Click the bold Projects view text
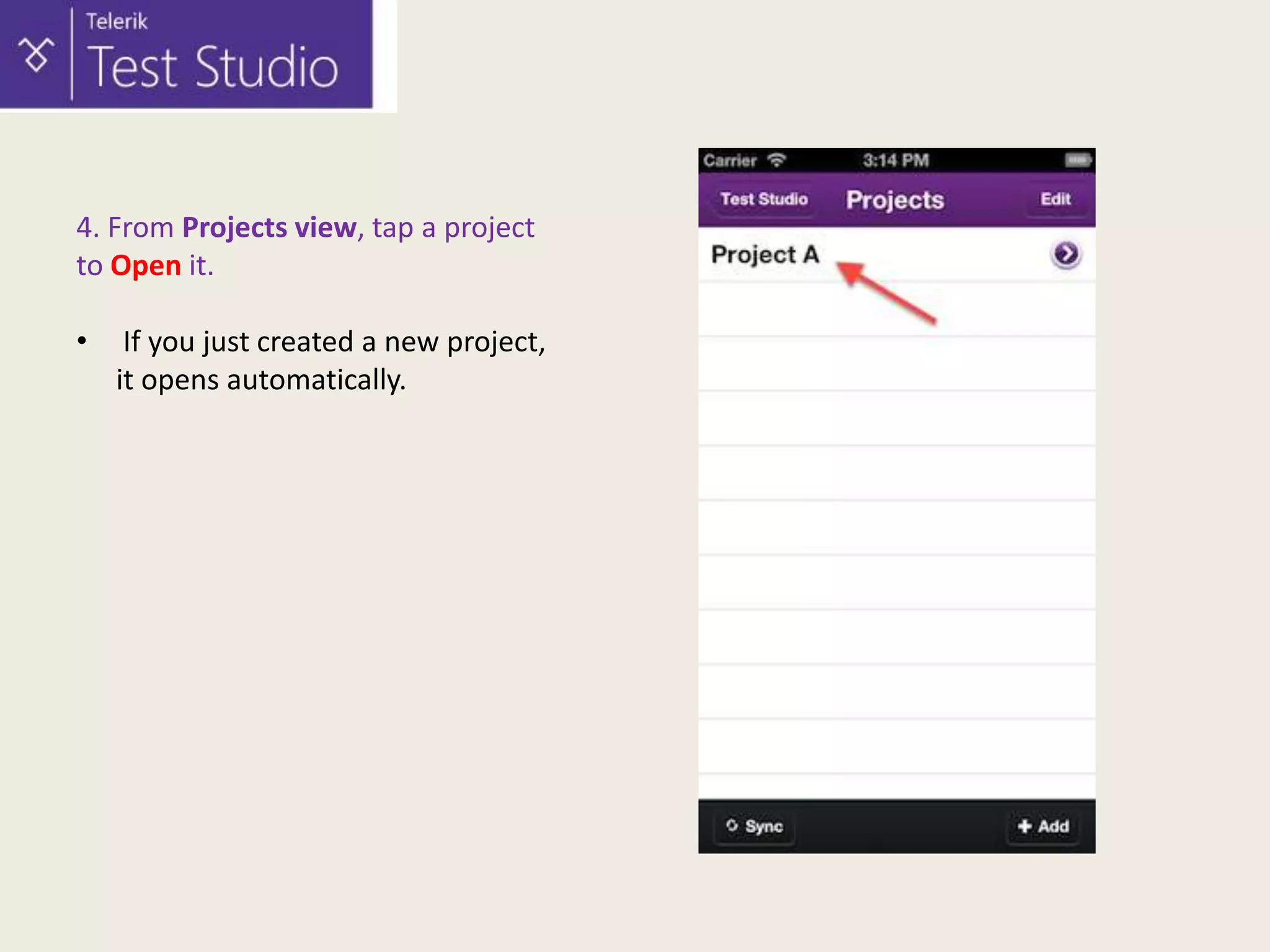Screen dimensions: 1270x952 click(269, 227)
